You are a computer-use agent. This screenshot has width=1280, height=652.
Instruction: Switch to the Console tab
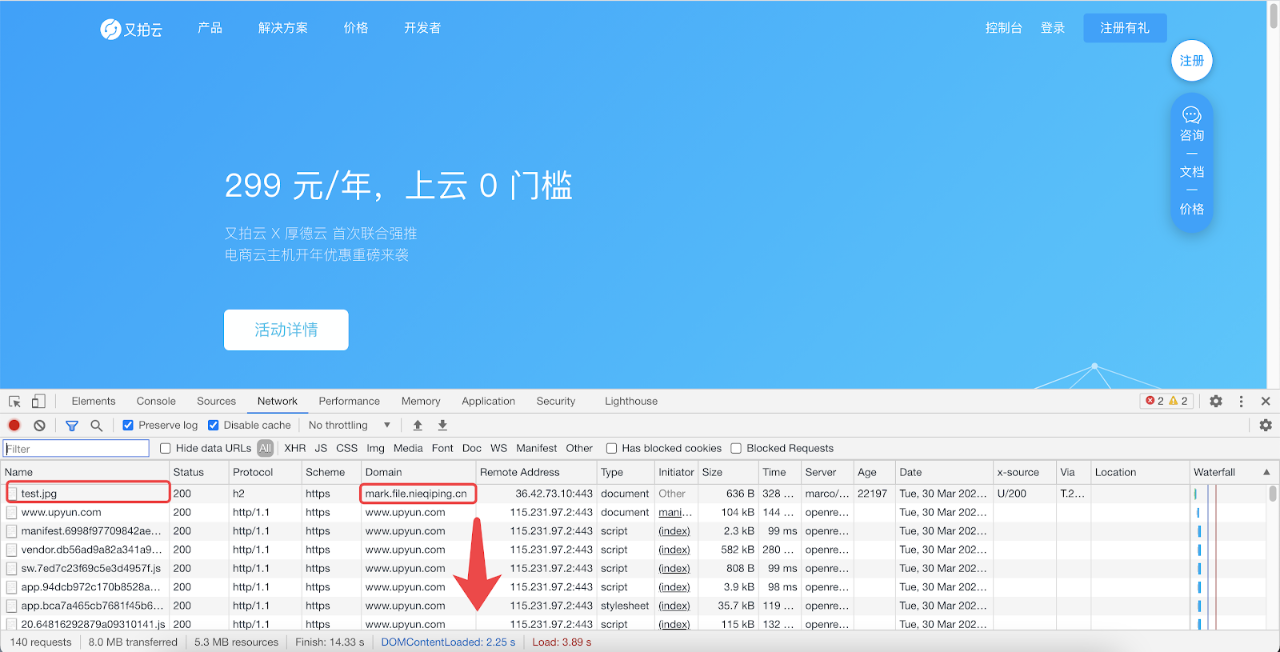(156, 401)
